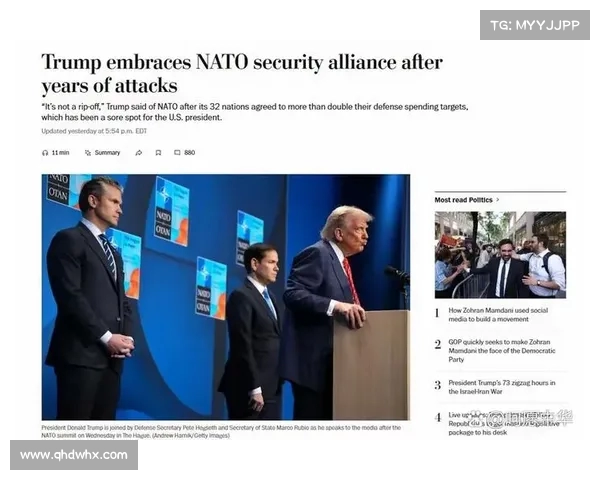Click the headphones listen icon

click(x=45, y=153)
